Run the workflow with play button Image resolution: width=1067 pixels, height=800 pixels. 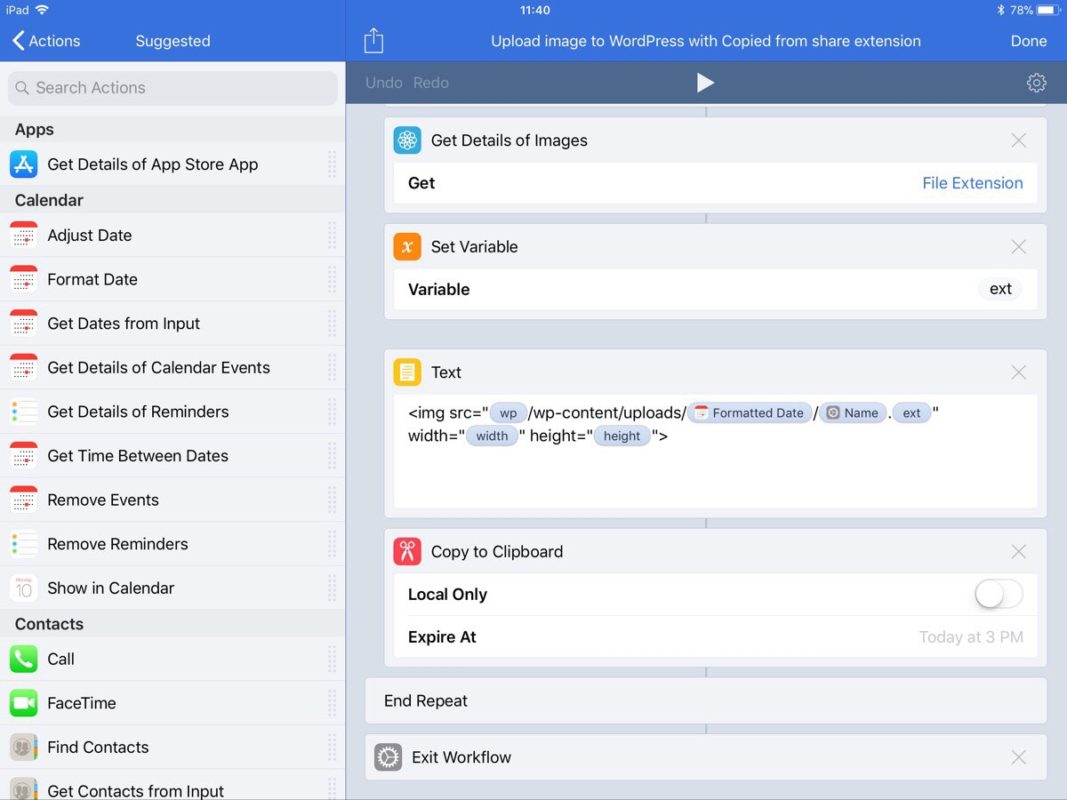pyautogui.click(x=705, y=83)
